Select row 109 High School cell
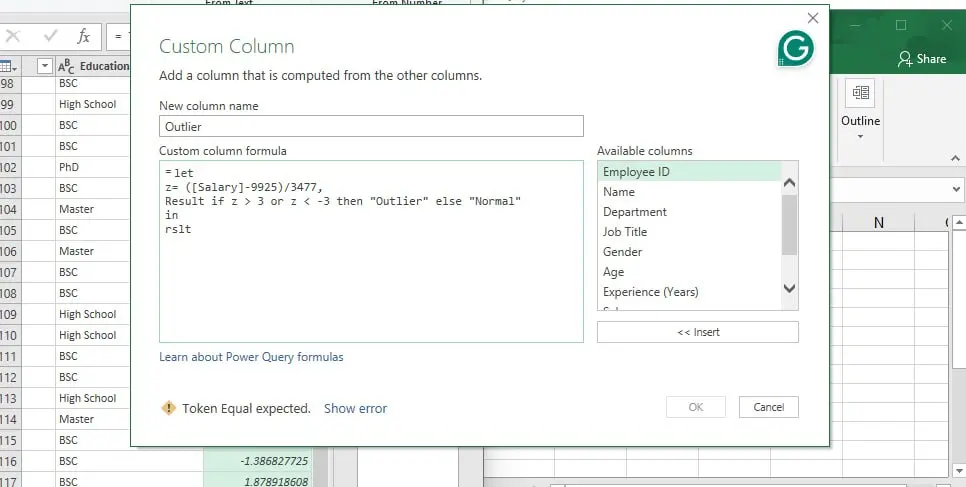 click(92, 314)
